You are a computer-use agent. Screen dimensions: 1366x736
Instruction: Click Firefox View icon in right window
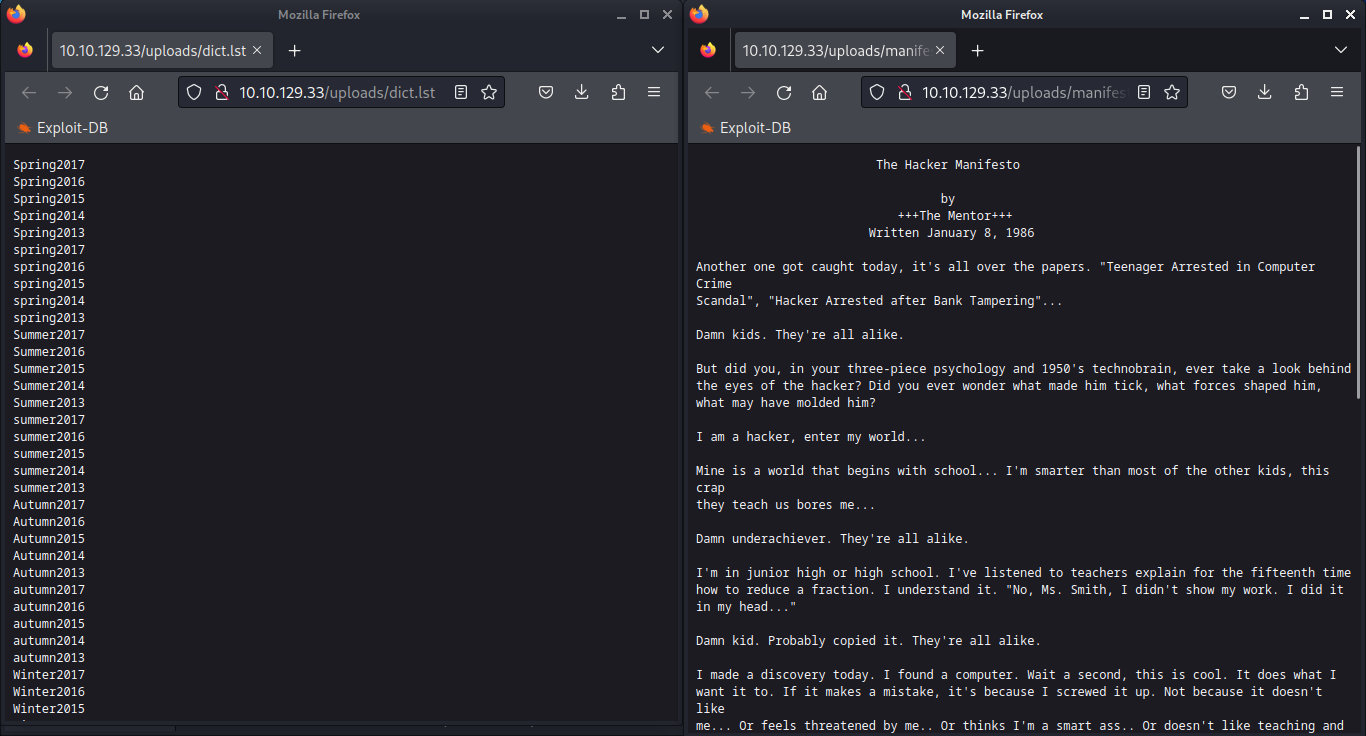tap(708, 50)
